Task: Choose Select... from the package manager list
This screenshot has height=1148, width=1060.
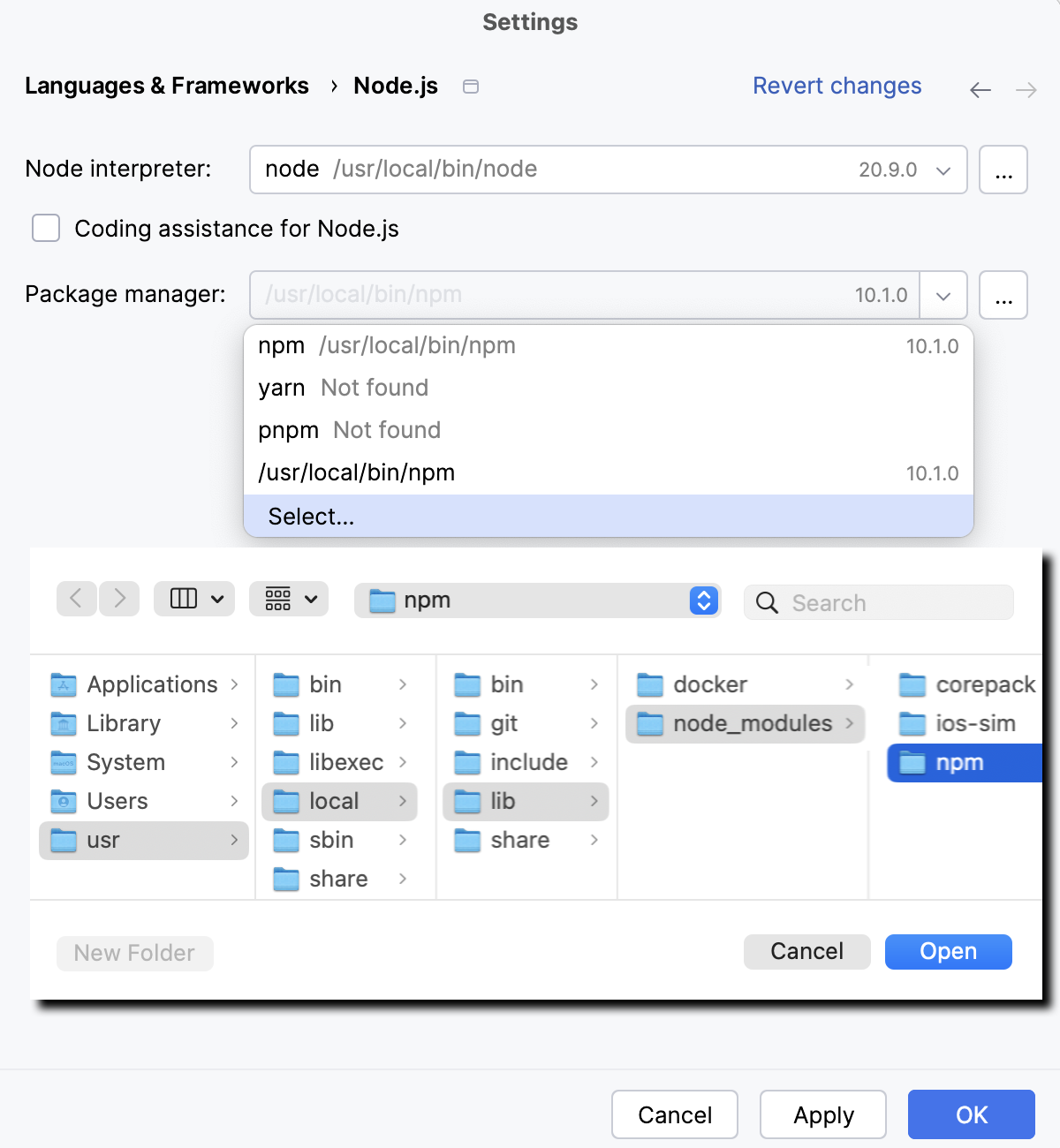Action: click(311, 517)
